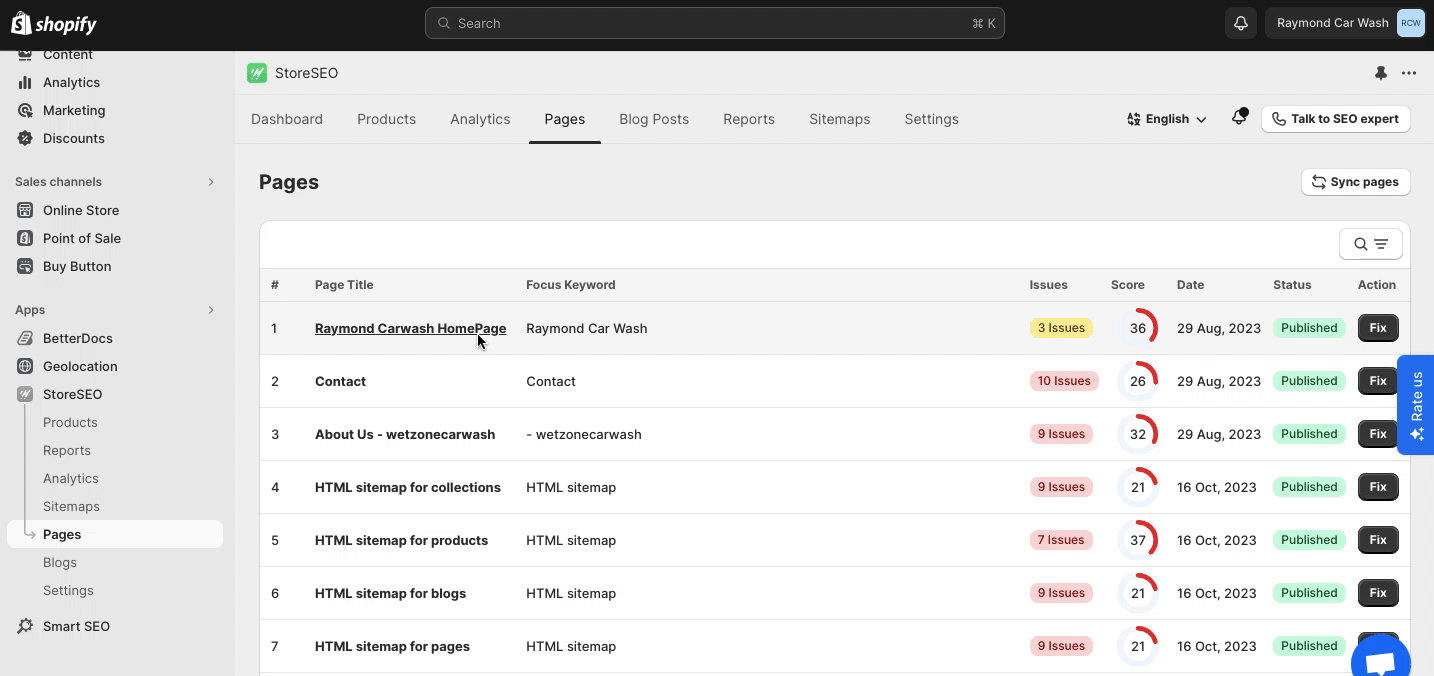The height and width of the screenshot is (676, 1434).
Task: Click the Rate us side tab
Action: [x=1416, y=405]
